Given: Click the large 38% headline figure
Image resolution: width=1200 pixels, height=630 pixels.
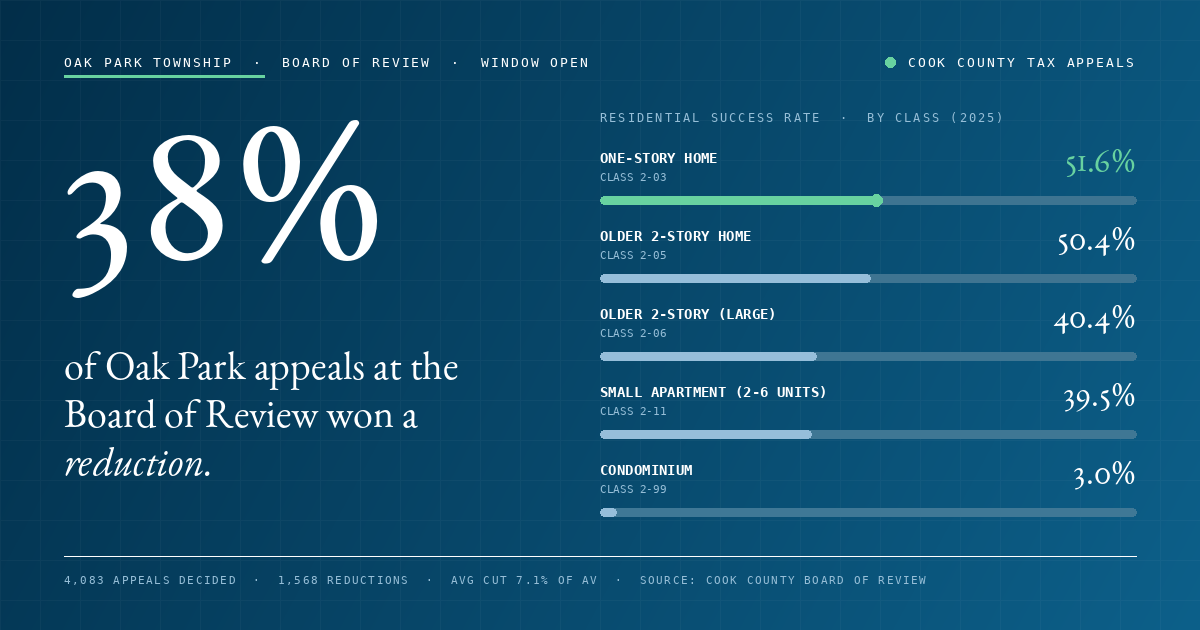Looking at the screenshot, I should tap(222, 207).
